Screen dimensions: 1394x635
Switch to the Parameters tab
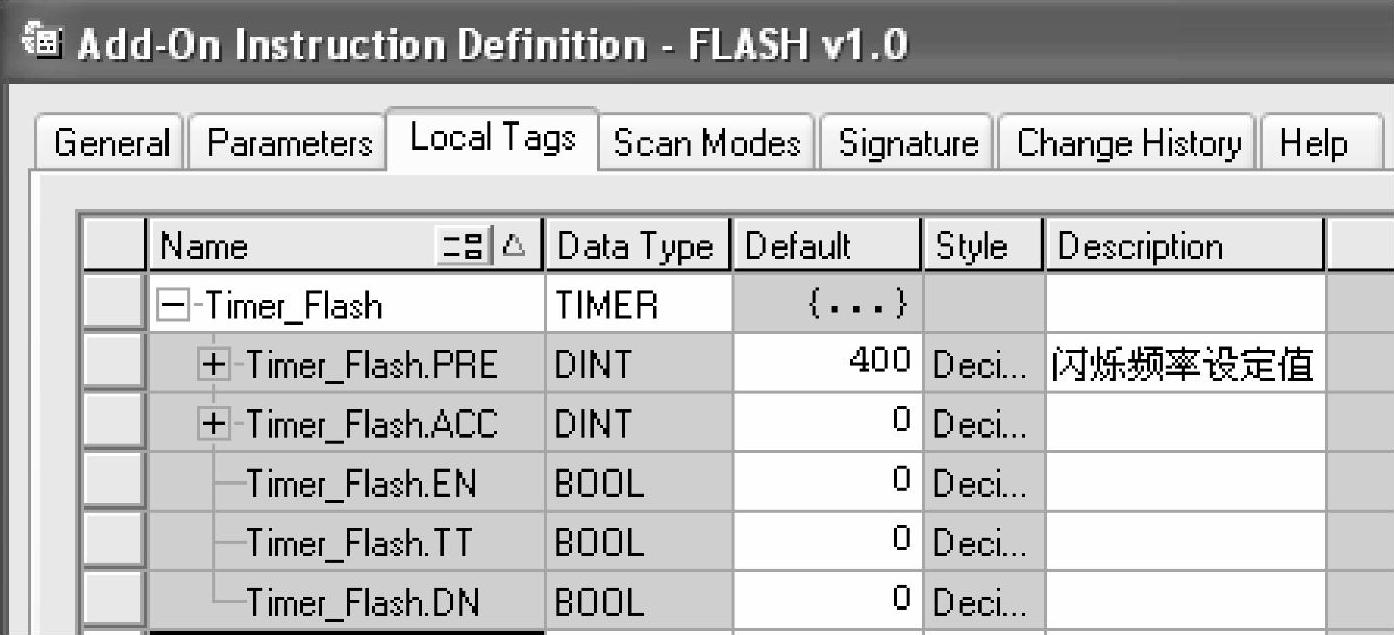click(x=289, y=143)
